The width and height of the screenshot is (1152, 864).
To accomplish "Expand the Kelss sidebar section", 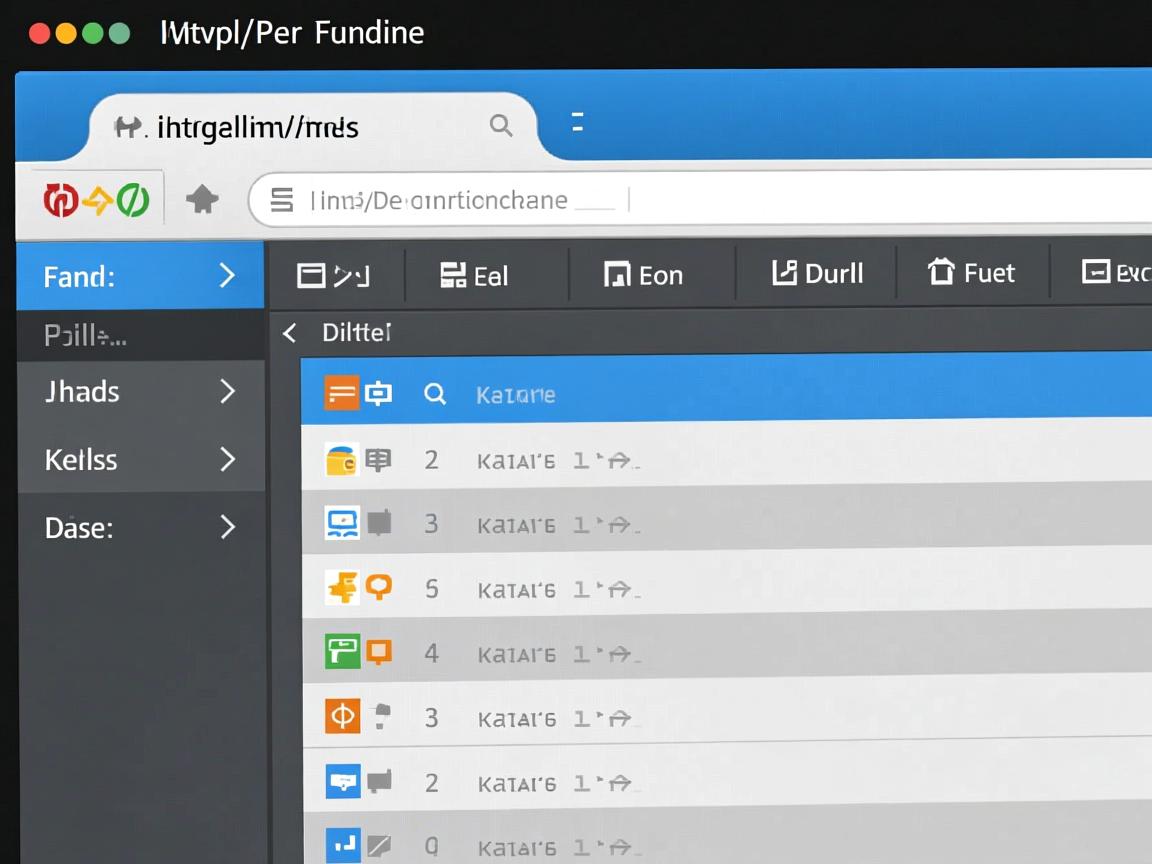I will pyautogui.click(x=227, y=459).
